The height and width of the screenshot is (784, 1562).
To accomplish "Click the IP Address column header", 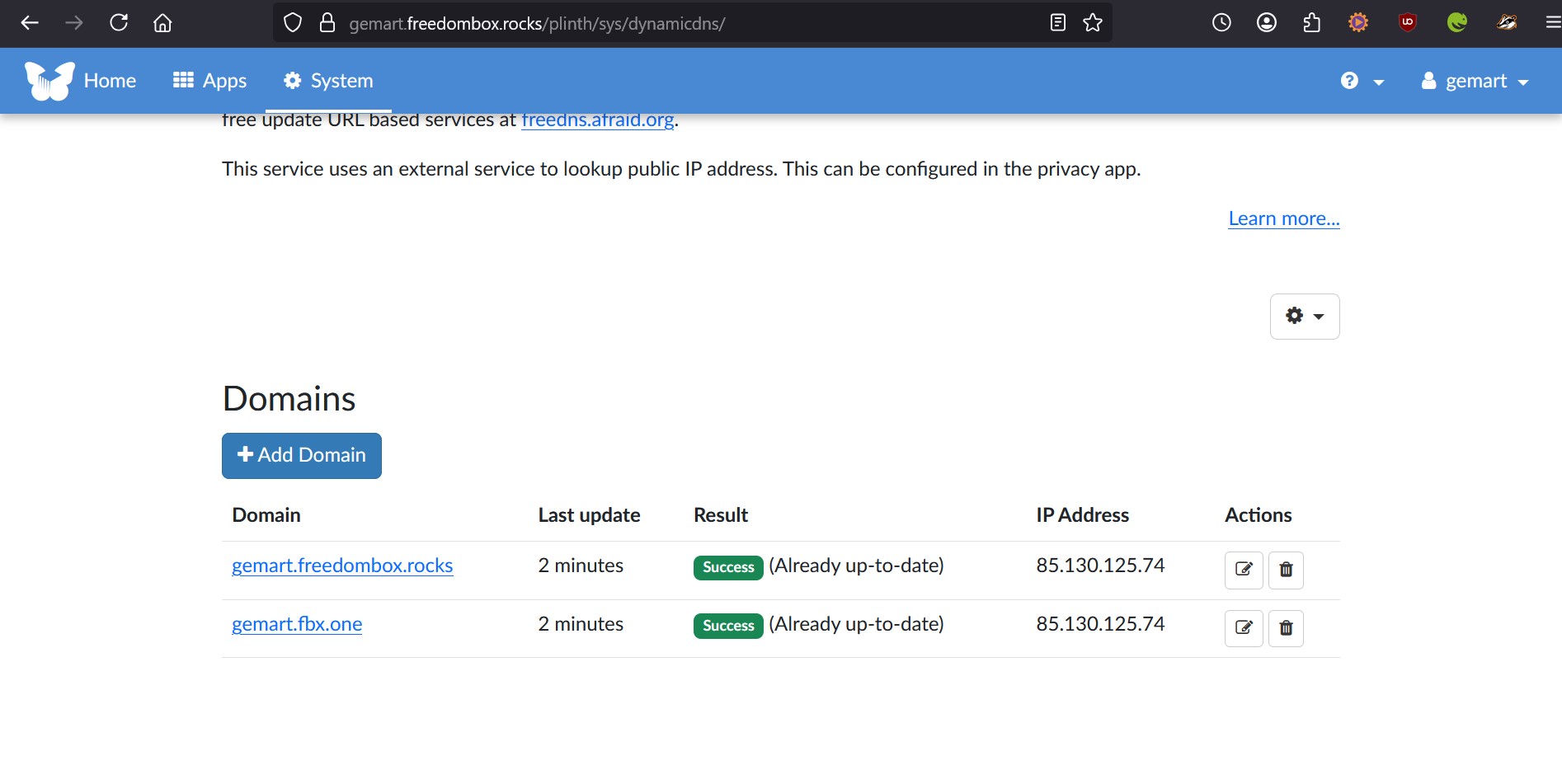I will (x=1082, y=515).
